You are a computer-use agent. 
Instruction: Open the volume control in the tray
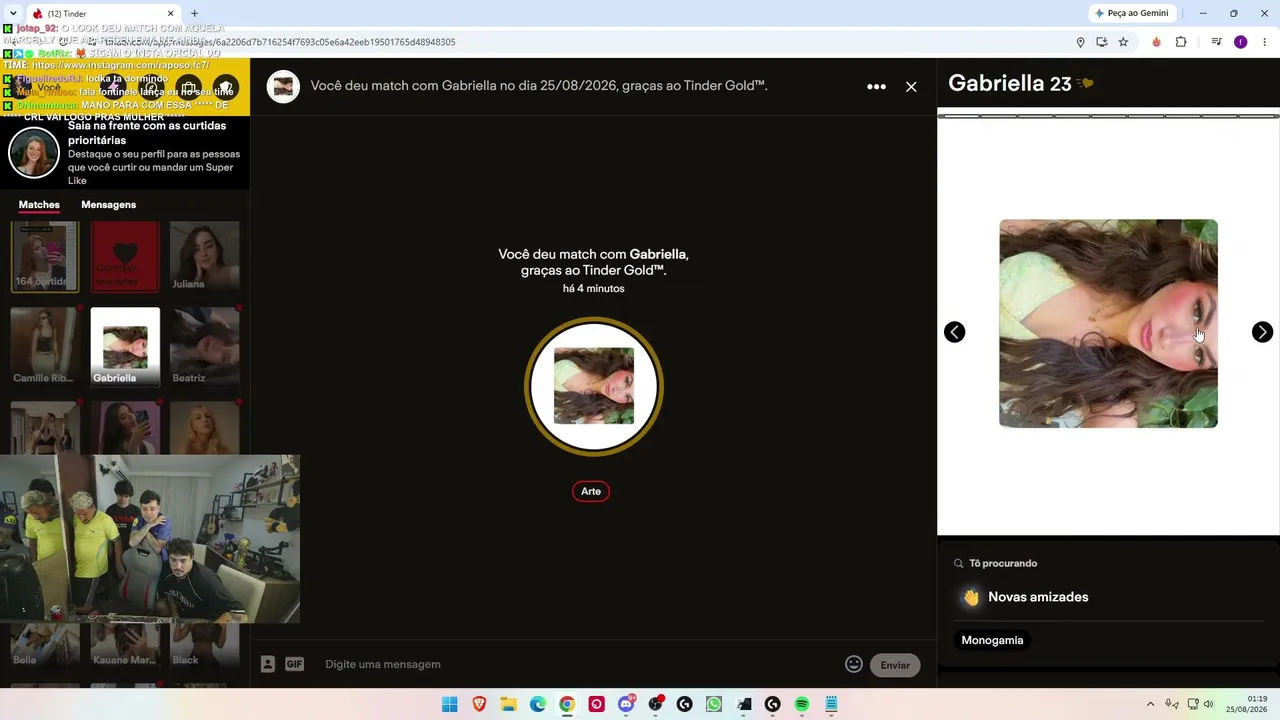click(1208, 704)
